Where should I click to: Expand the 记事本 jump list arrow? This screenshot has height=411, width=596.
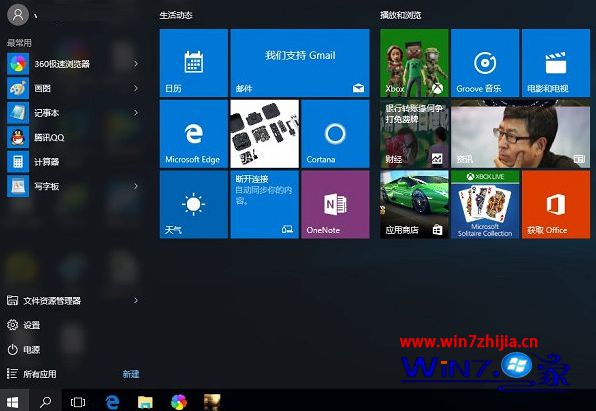(136, 113)
